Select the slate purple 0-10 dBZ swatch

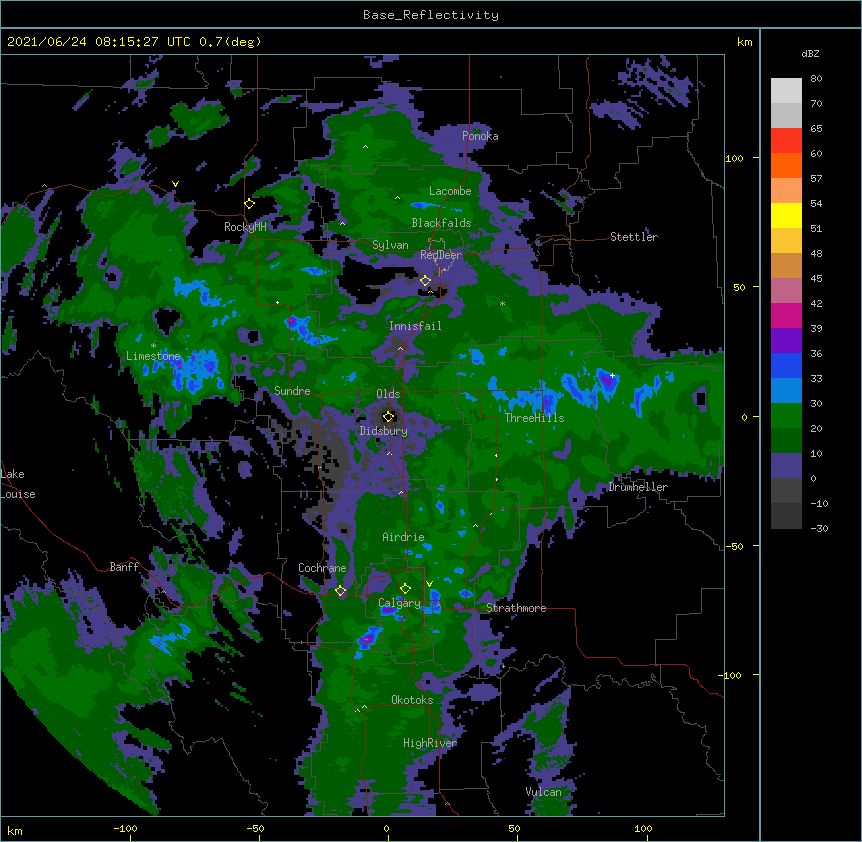point(786,466)
